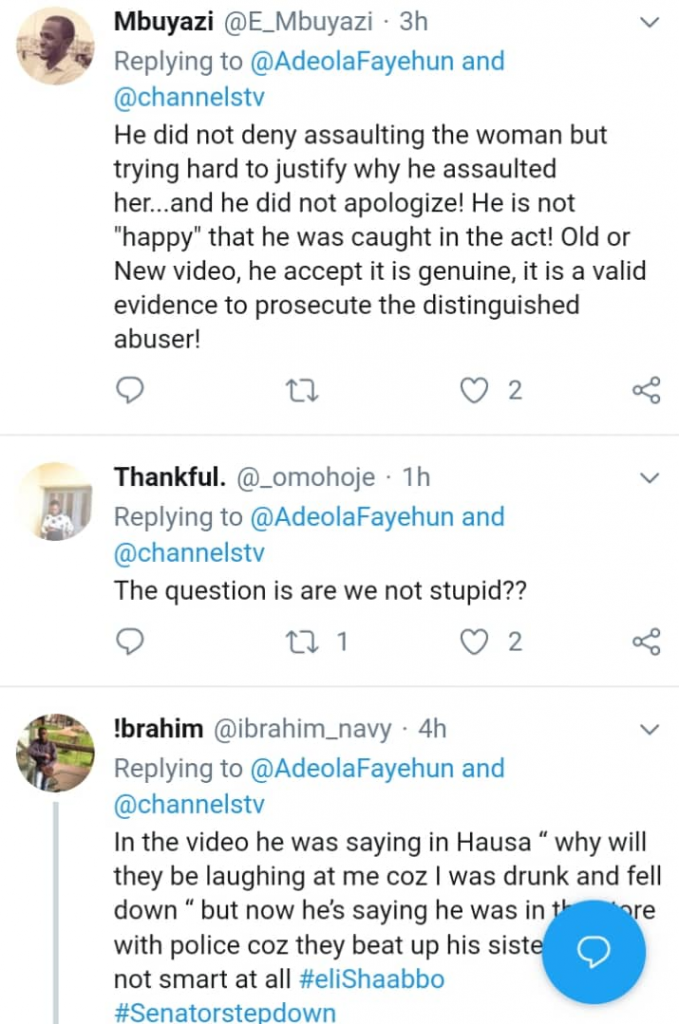Share Thankful's tweet
The height and width of the screenshot is (1024, 679).
point(647,641)
